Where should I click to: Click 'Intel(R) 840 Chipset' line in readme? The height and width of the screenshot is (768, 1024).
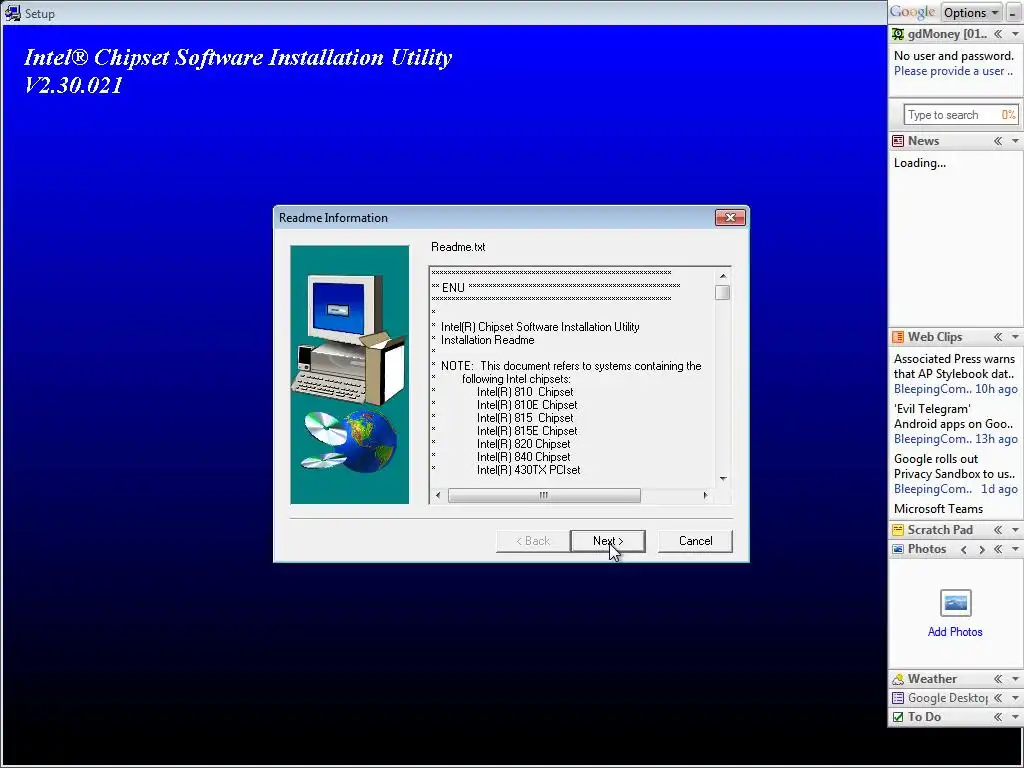523,457
